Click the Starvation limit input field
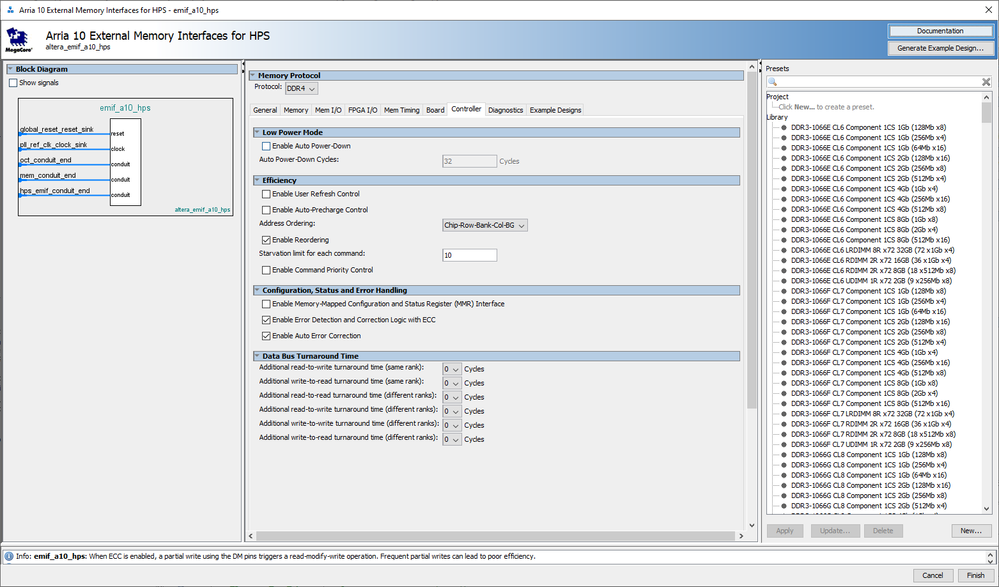Image resolution: width=999 pixels, height=587 pixels. coord(469,255)
